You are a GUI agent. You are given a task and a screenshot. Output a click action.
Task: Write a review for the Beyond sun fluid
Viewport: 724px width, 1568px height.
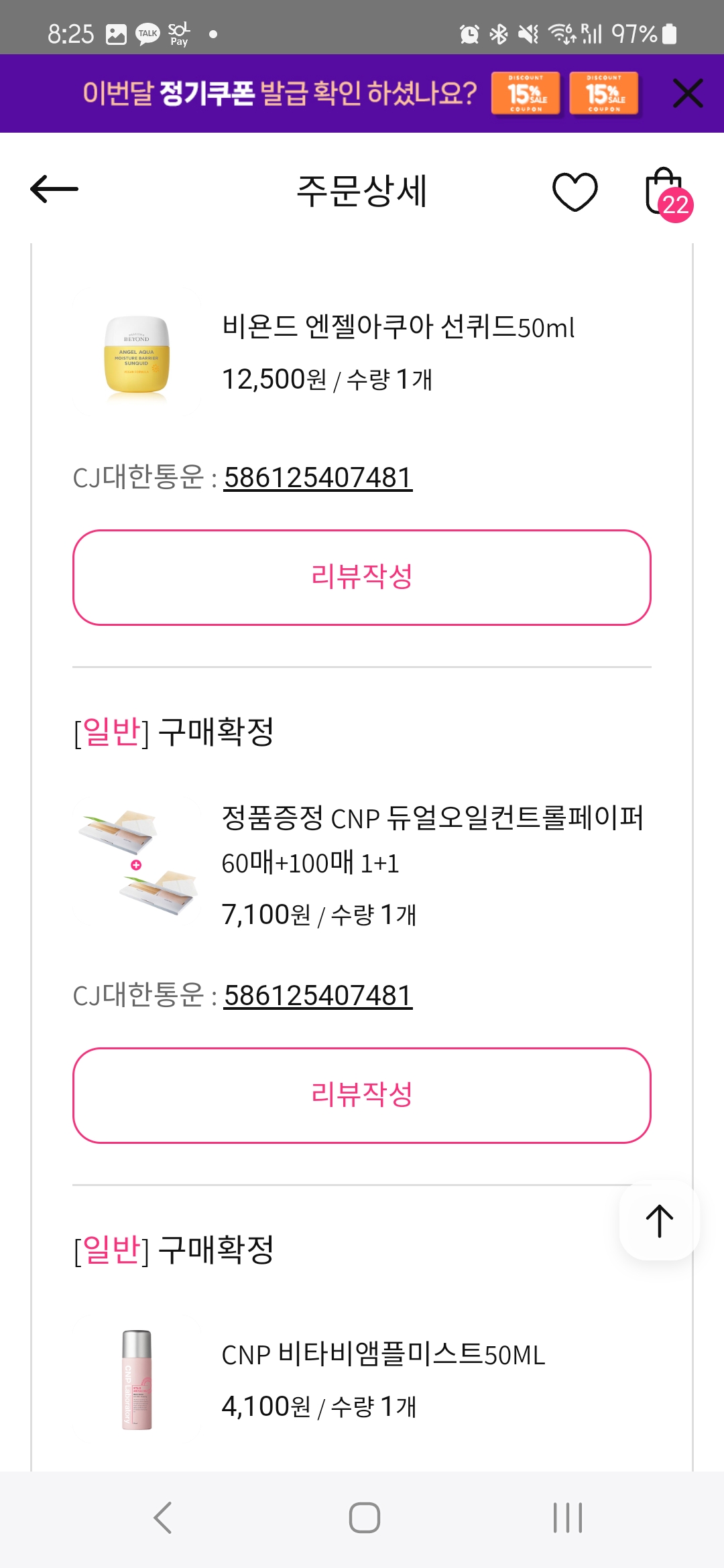point(362,577)
